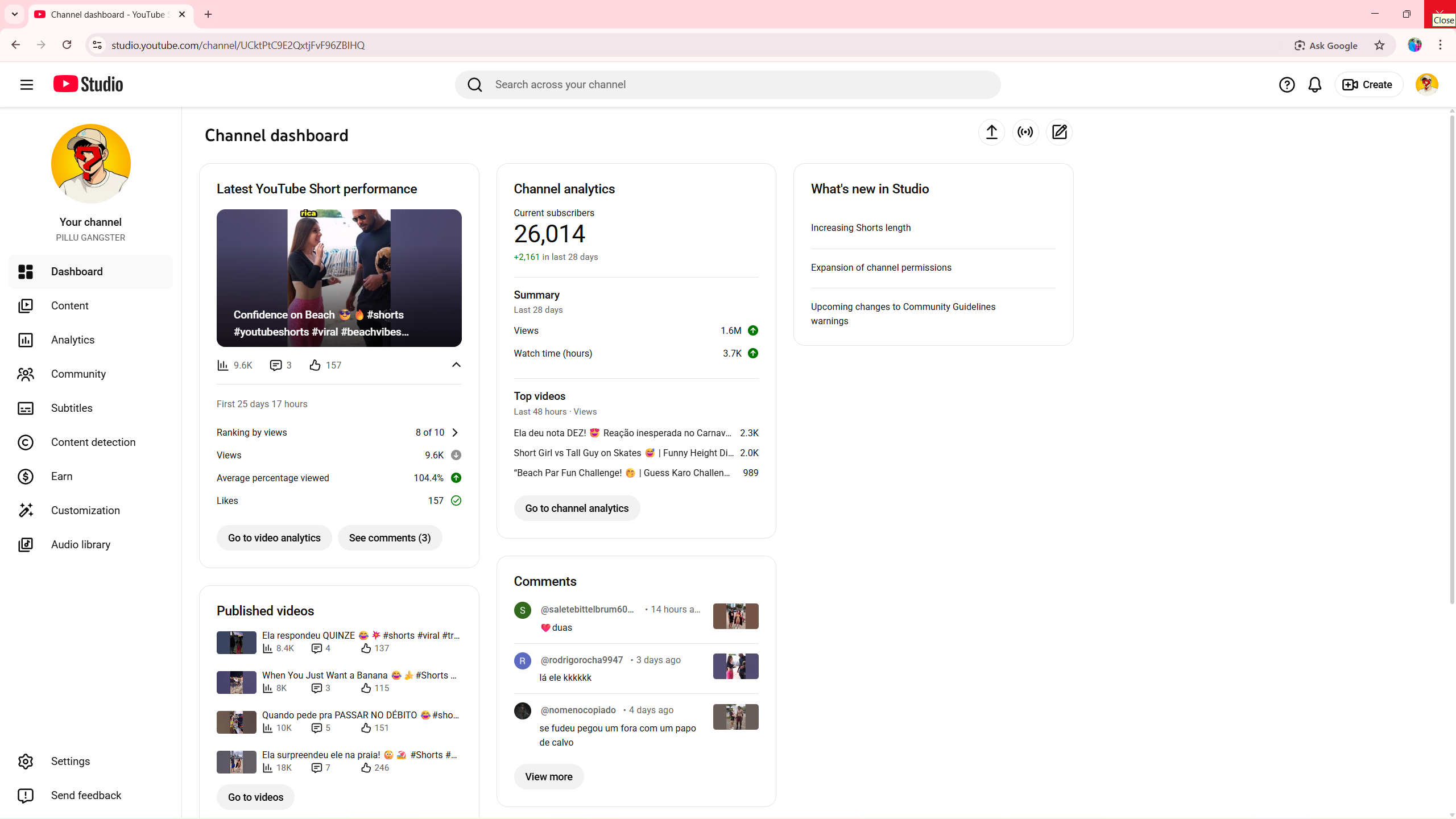Click the create post pencil icon

click(x=1059, y=132)
